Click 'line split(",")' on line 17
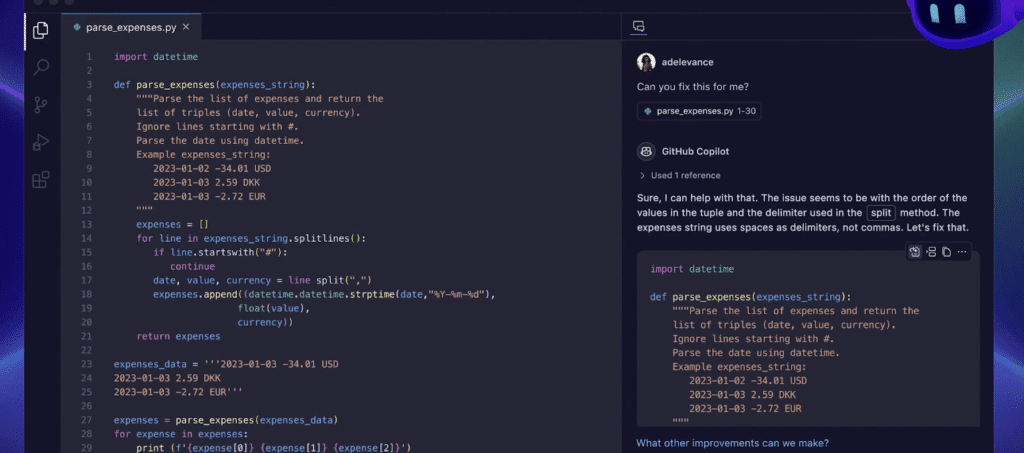This screenshot has height=453, width=1024. tap(330, 280)
